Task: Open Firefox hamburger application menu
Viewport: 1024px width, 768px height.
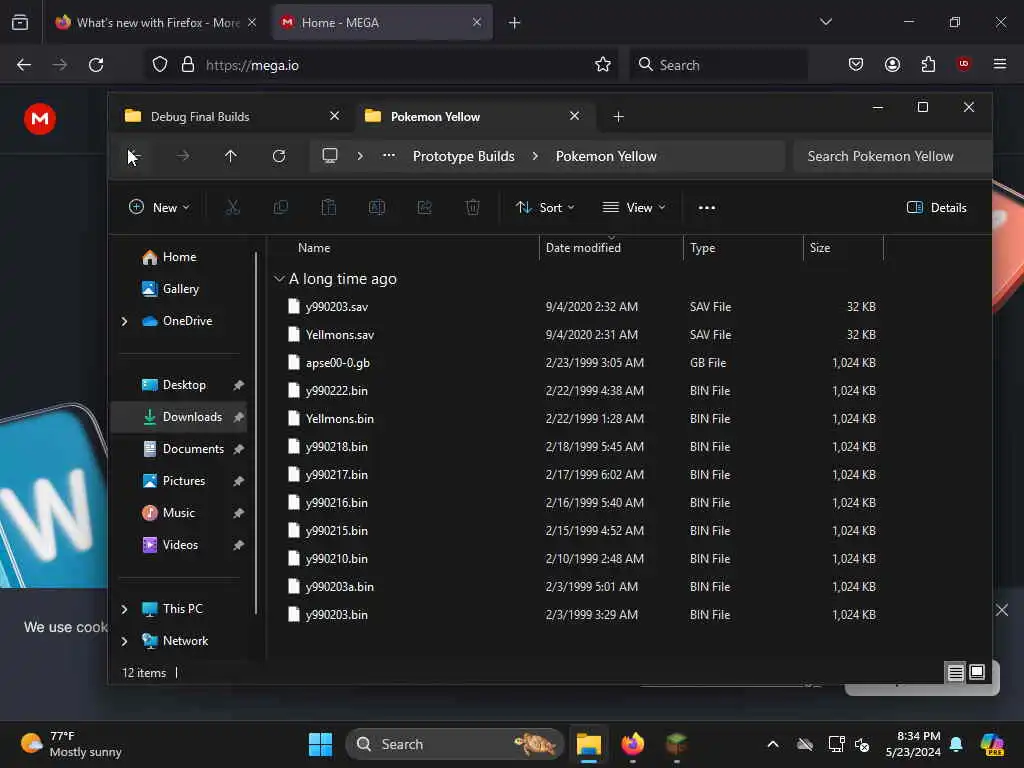Action: click(x=999, y=64)
